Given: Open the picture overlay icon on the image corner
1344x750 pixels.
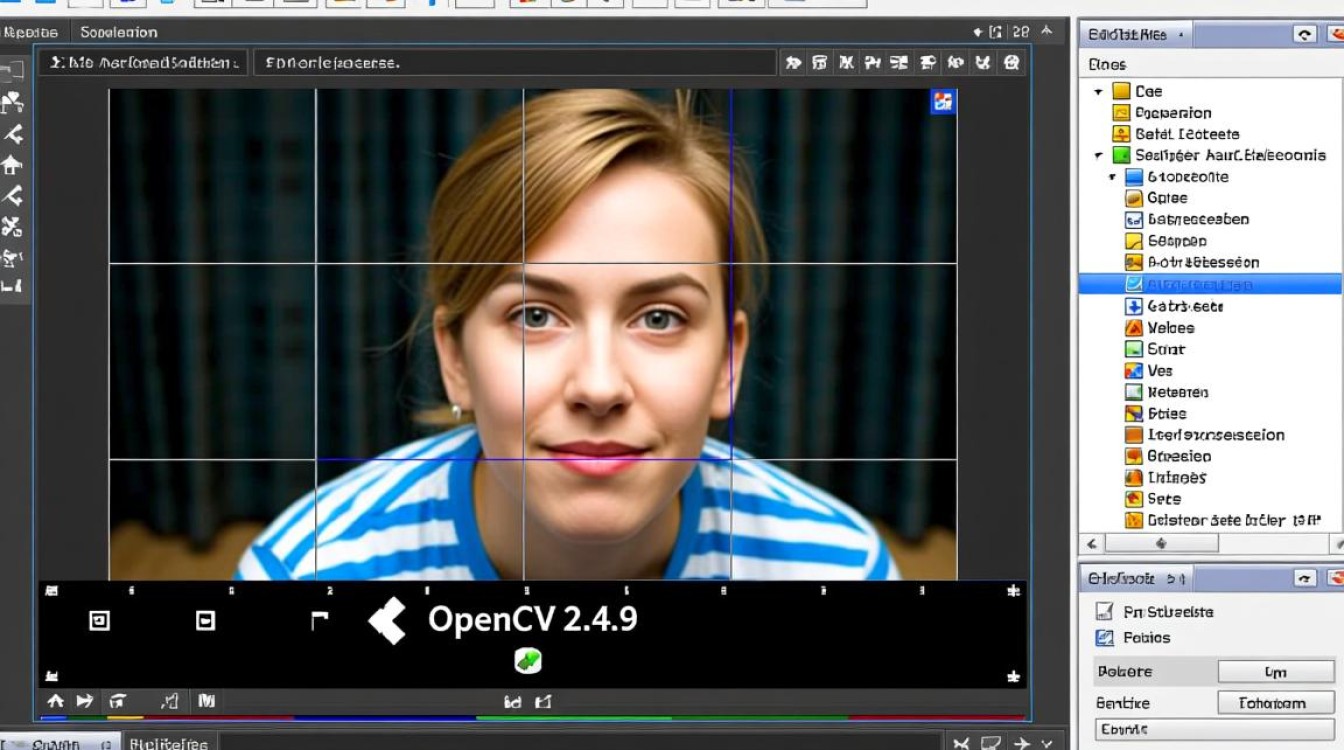Looking at the screenshot, I should pyautogui.click(x=941, y=102).
